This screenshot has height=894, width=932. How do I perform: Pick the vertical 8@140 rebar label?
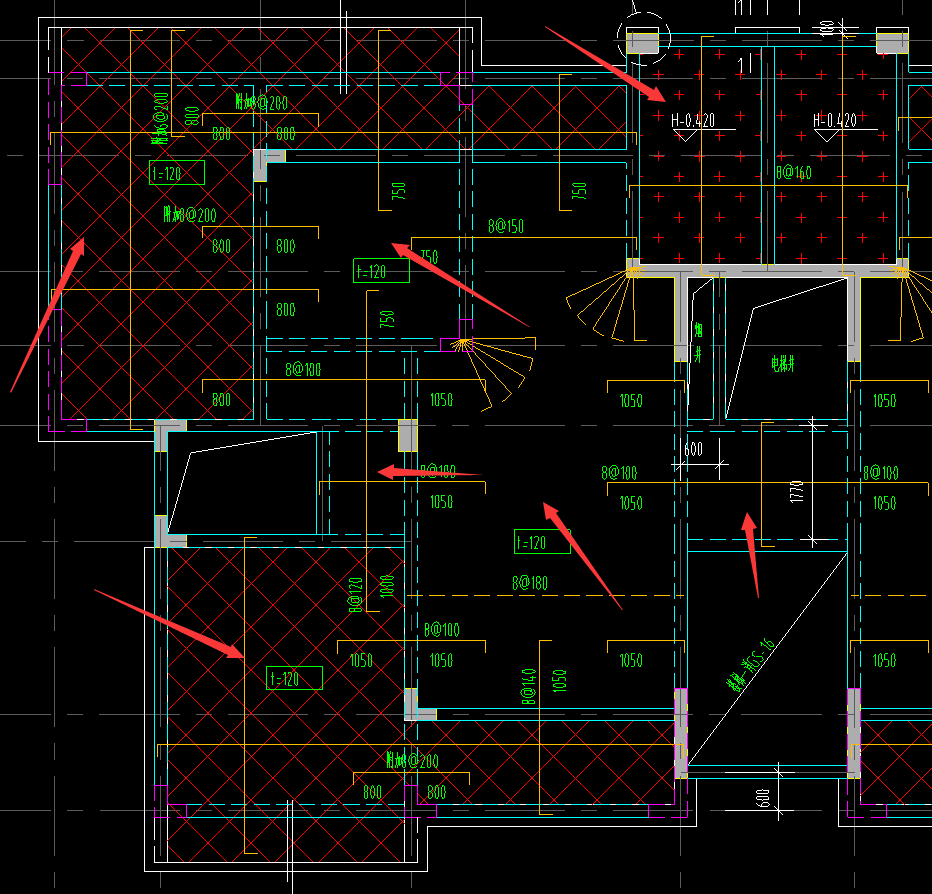pos(528,687)
